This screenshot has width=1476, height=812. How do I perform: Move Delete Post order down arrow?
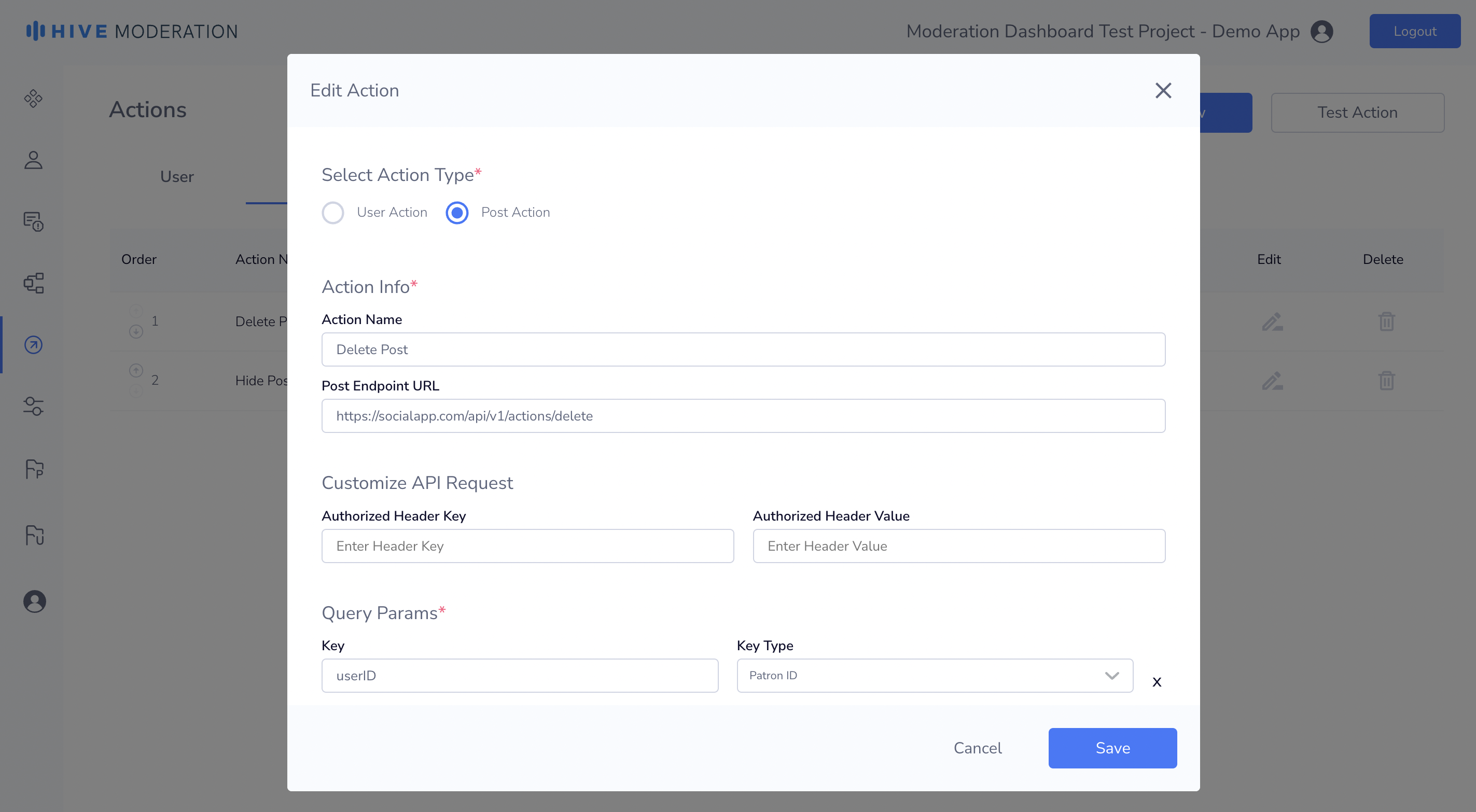136,331
